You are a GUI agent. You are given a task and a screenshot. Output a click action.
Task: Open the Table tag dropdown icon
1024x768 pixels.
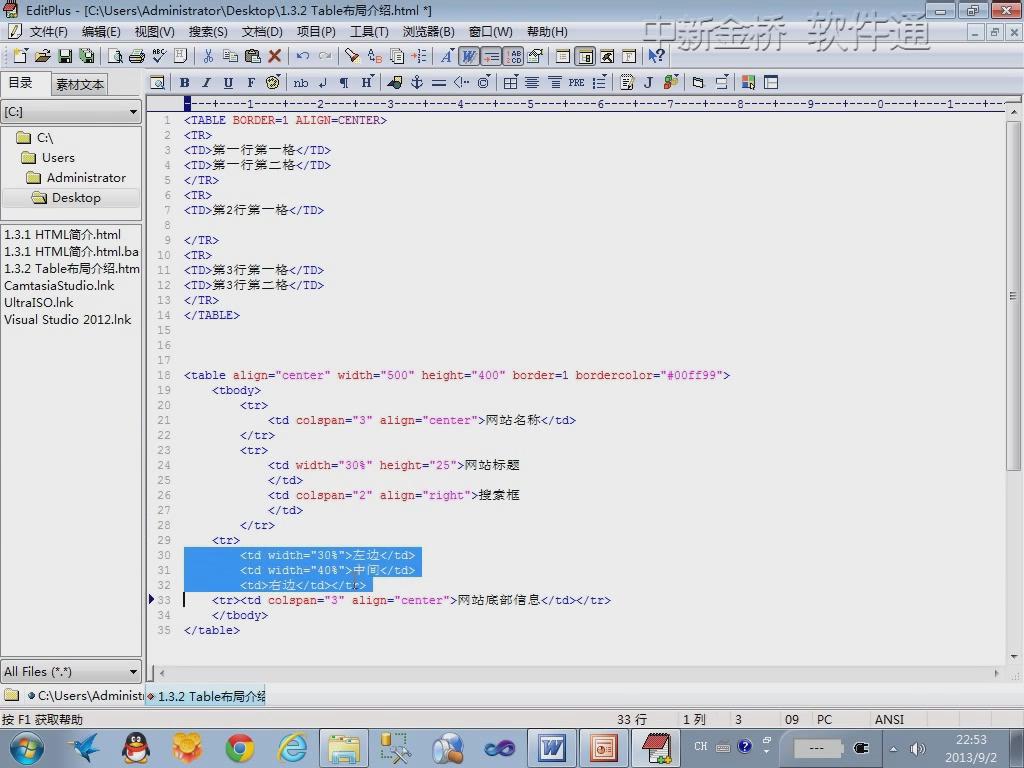511,83
